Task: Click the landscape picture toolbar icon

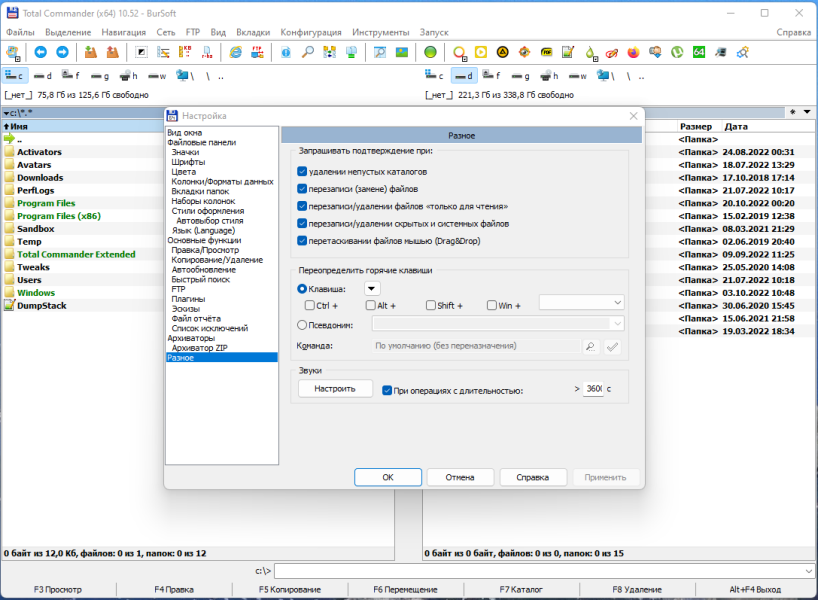Action: click(x=402, y=52)
